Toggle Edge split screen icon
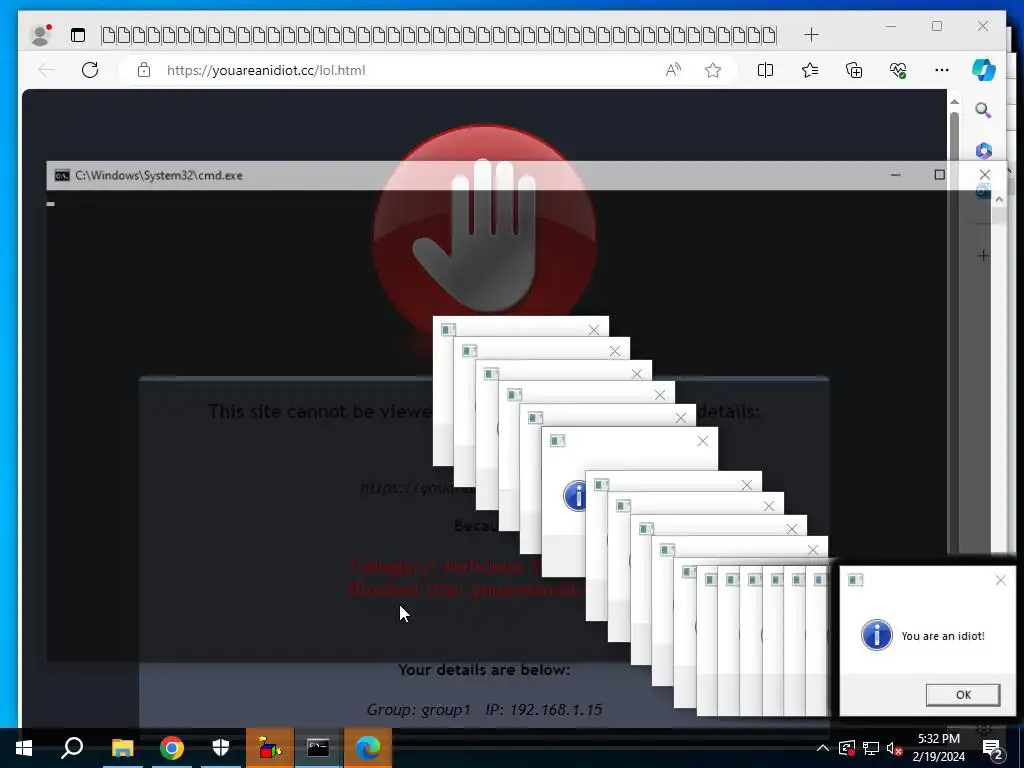 (x=765, y=70)
